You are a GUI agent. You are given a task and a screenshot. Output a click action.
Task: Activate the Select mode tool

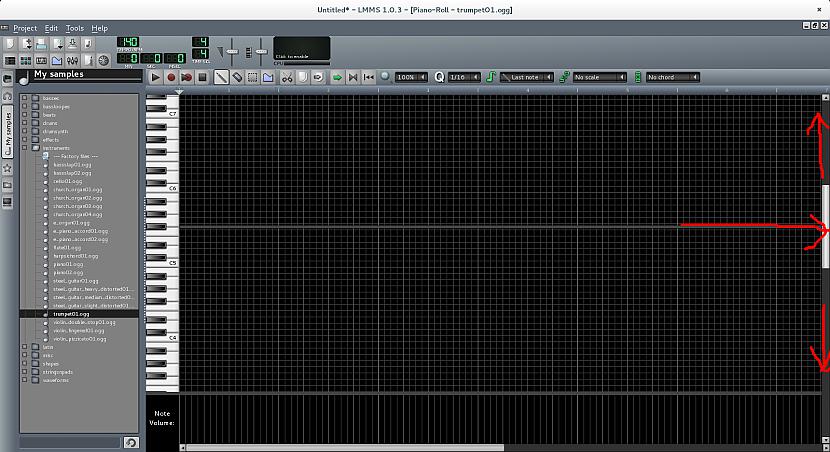(x=252, y=77)
